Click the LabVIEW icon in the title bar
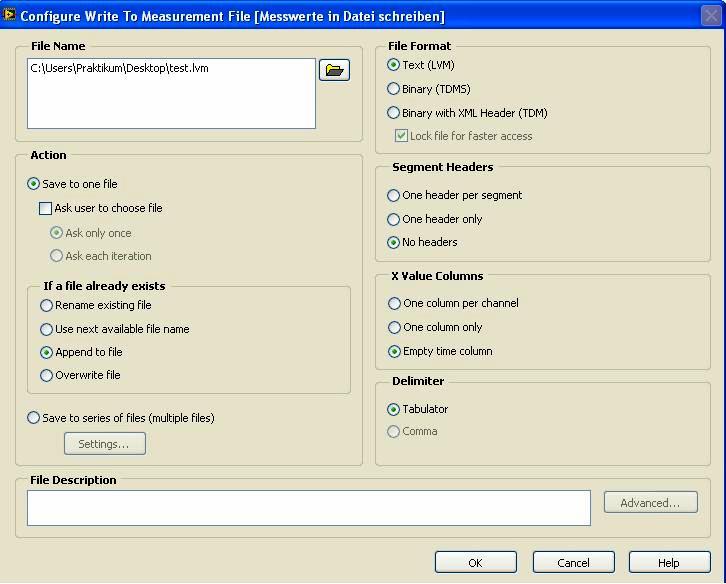Image resolution: width=726 pixels, height=584 pixels. pos(9,15)
